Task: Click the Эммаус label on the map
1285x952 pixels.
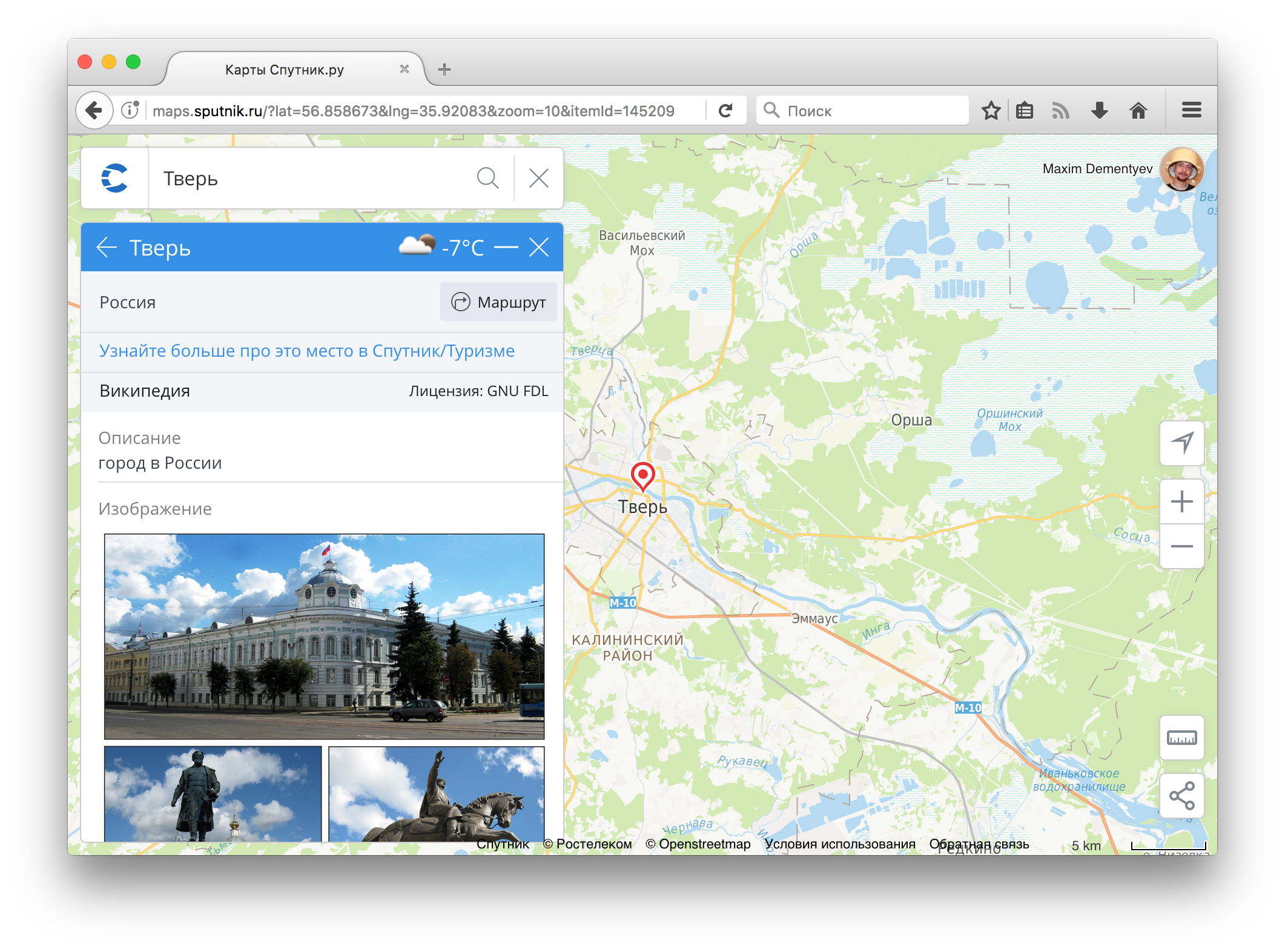Action: pos(814,618)
